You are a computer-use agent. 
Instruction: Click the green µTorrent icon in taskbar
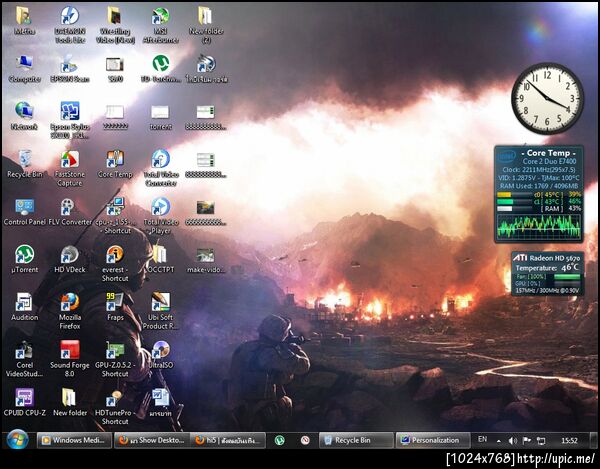[280, 440]
